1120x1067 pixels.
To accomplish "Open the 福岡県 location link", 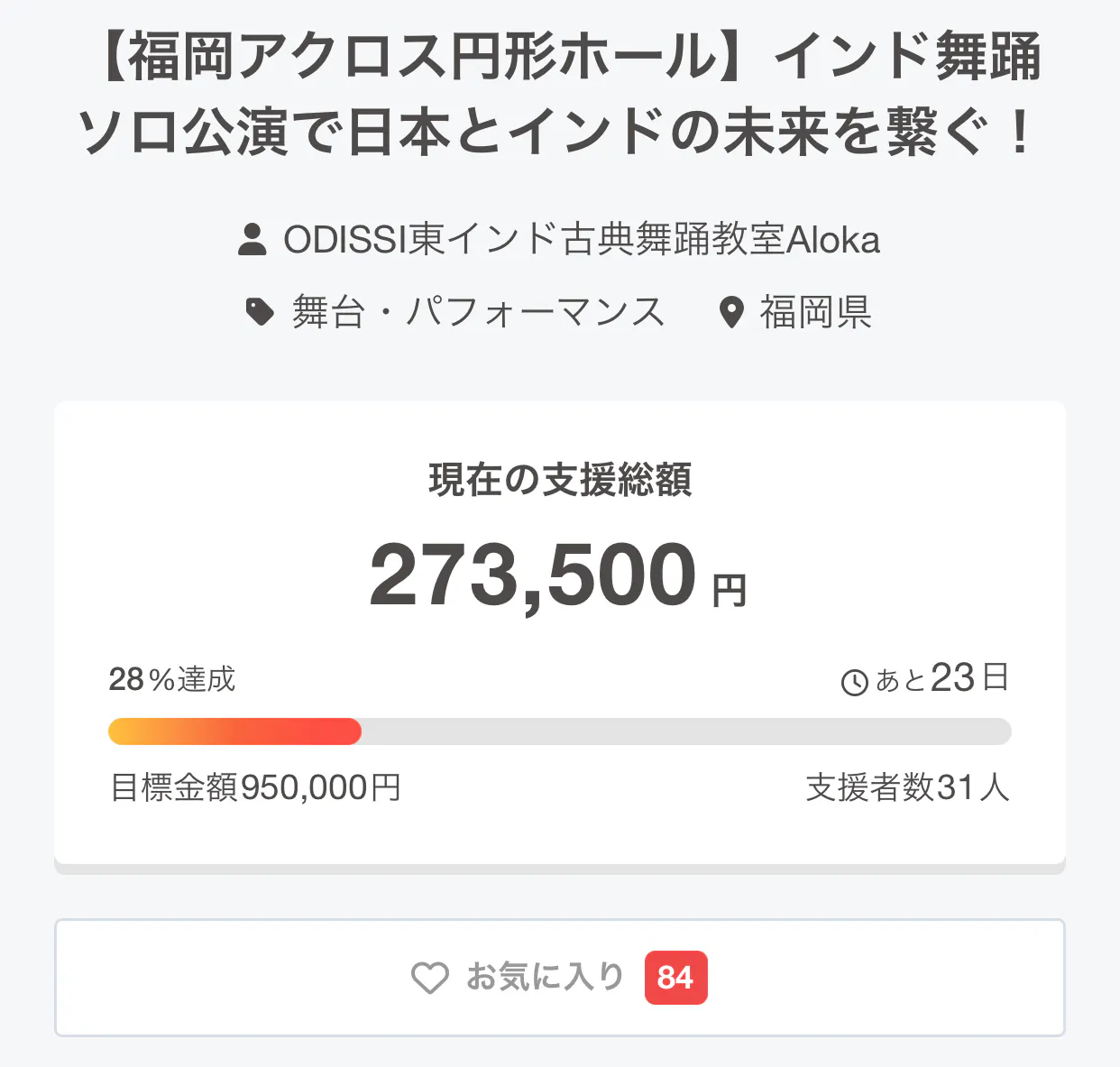I will pos(815,312).
